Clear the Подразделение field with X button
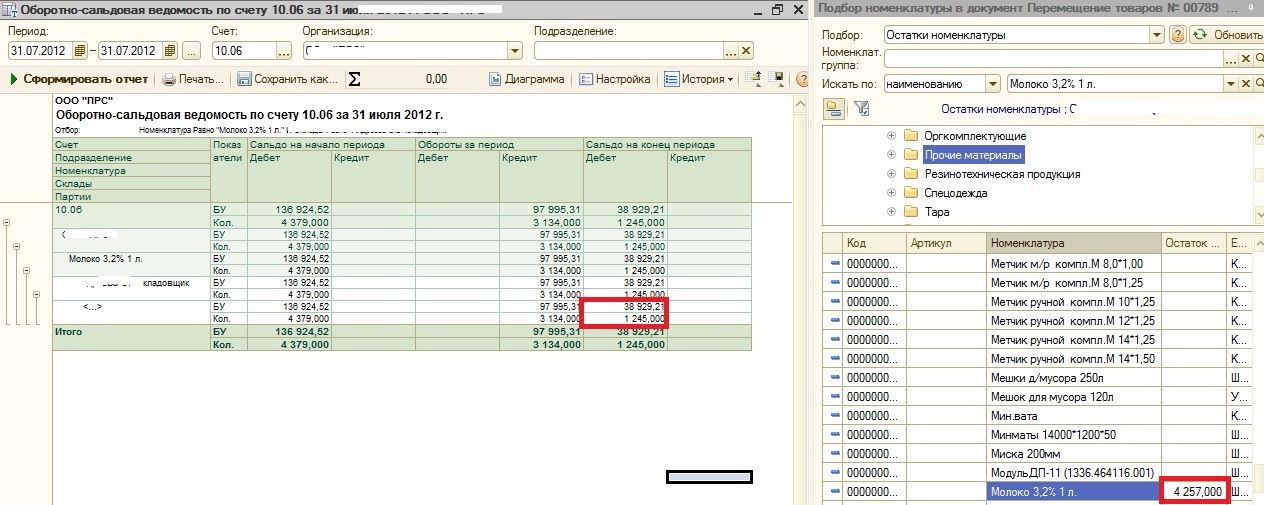1264x505 pixels. (x=747, y=51)
